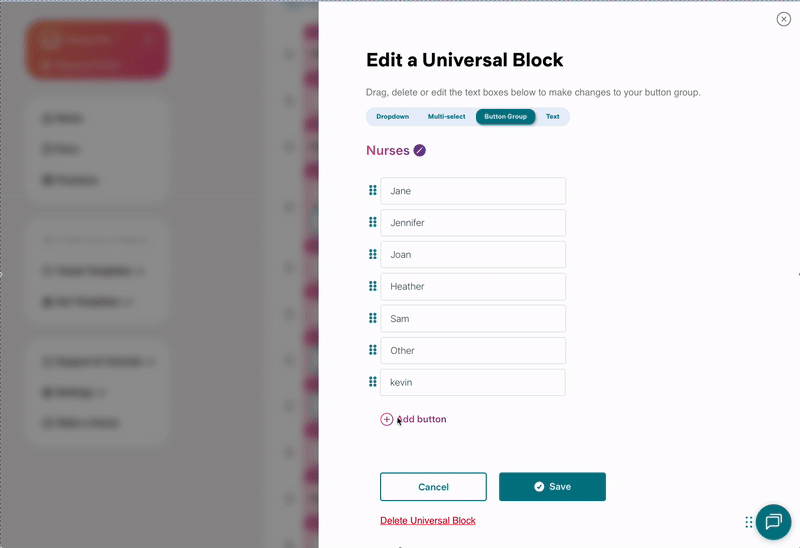Click the drag handle next to Jane

coord(373,190)
